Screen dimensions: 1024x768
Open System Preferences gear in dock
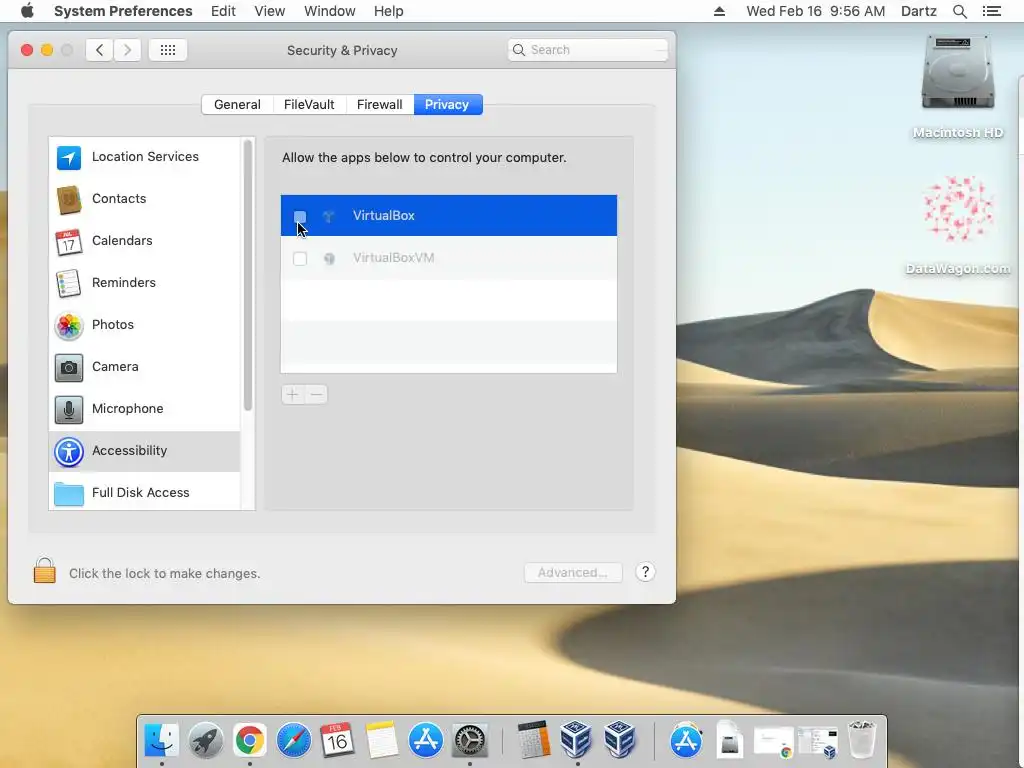[x=470, y=740]
